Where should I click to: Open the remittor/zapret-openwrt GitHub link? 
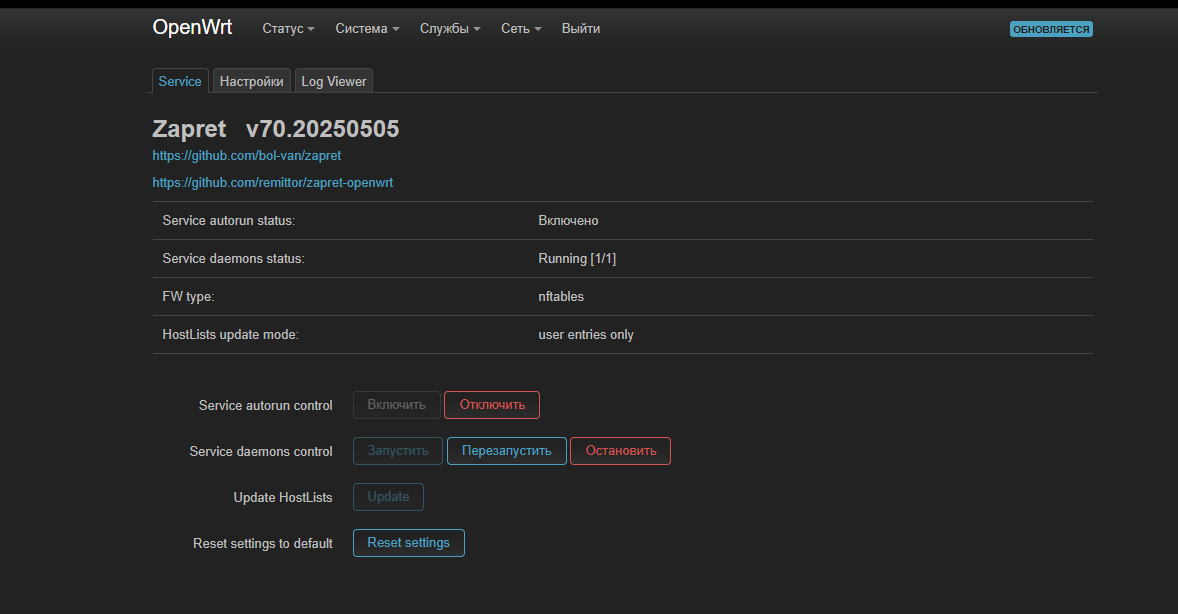[x=273, y=183]
